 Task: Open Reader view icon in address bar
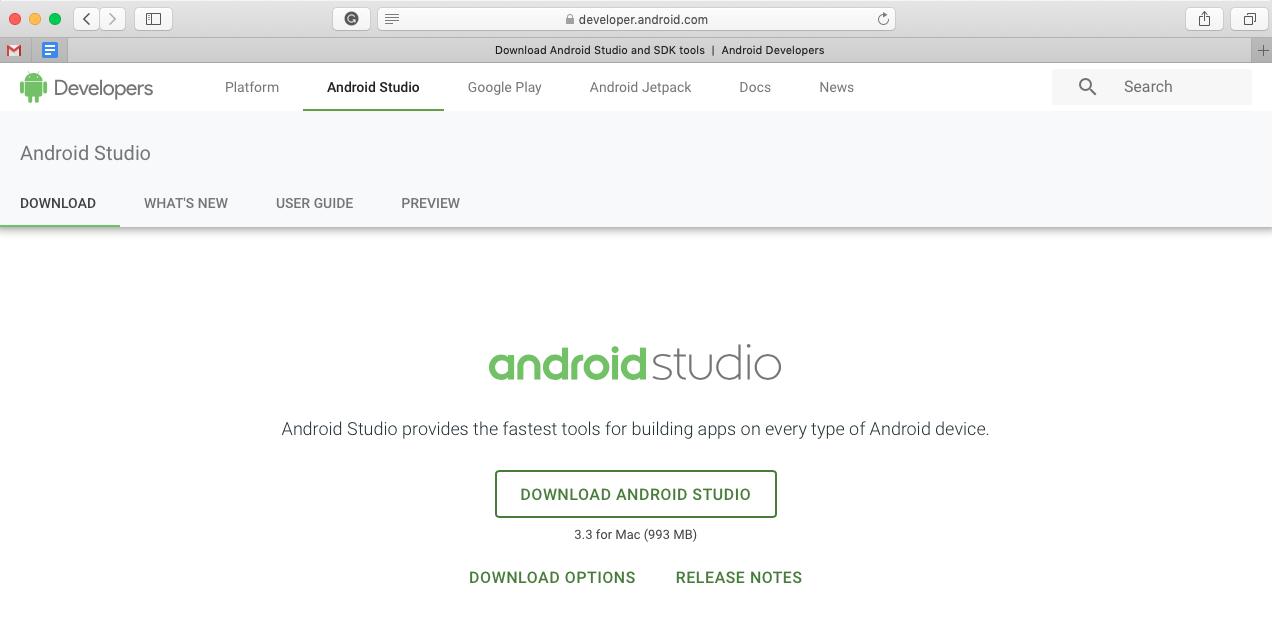(x=392, y=19)
